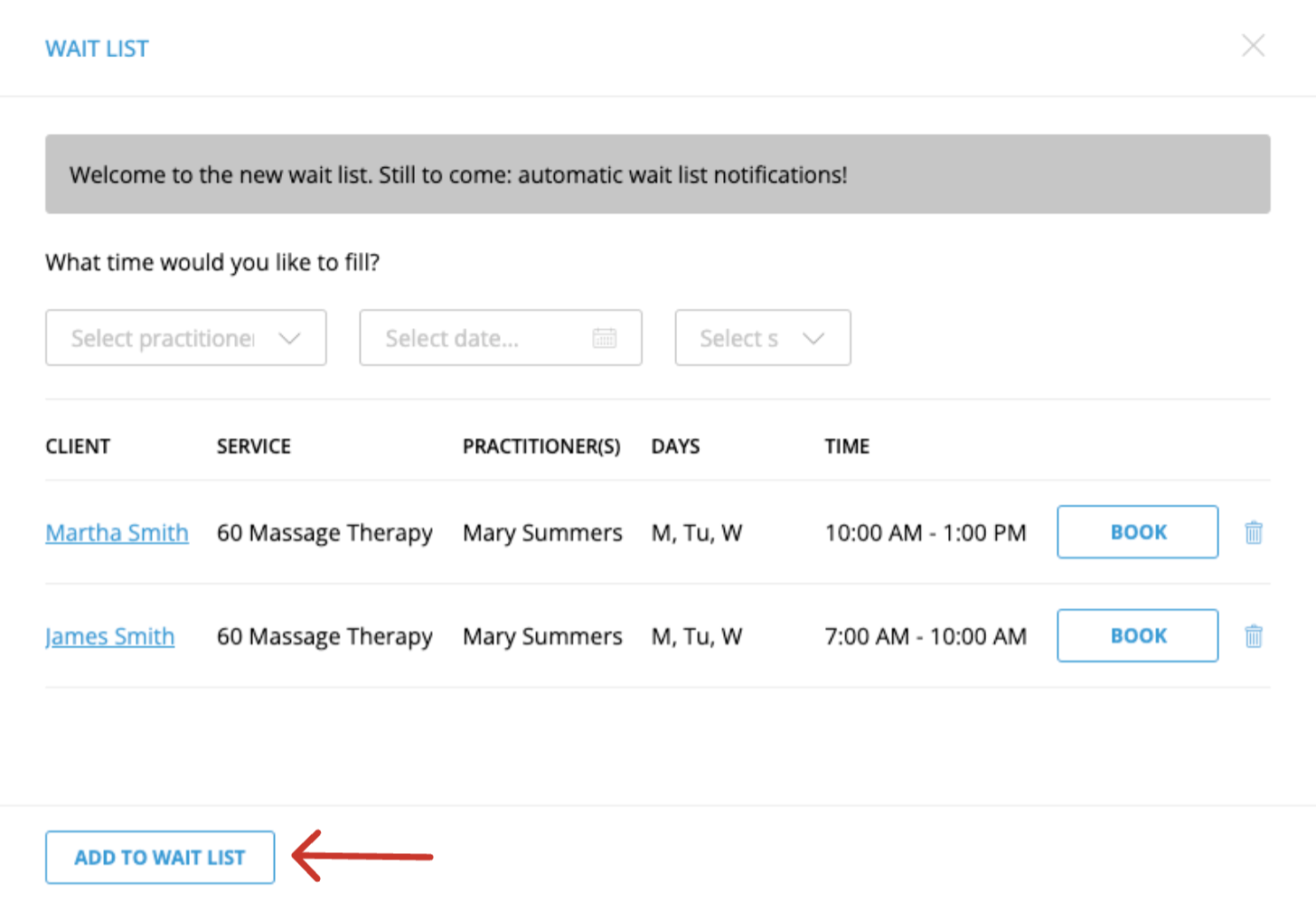Click the PRACTITIONER(S) column header
The image size is (1316, 901).
click(540, 446)
